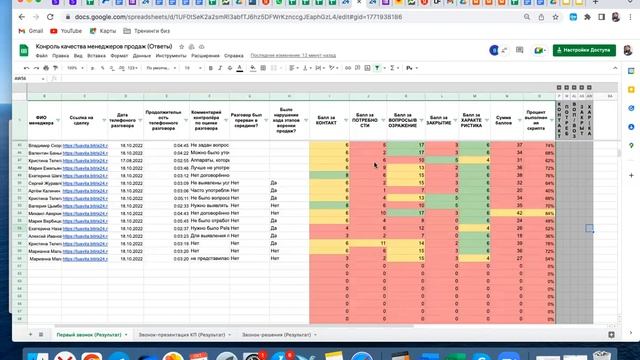
Task: Open Google Keep side panel
Action: [x=631, y=89]
